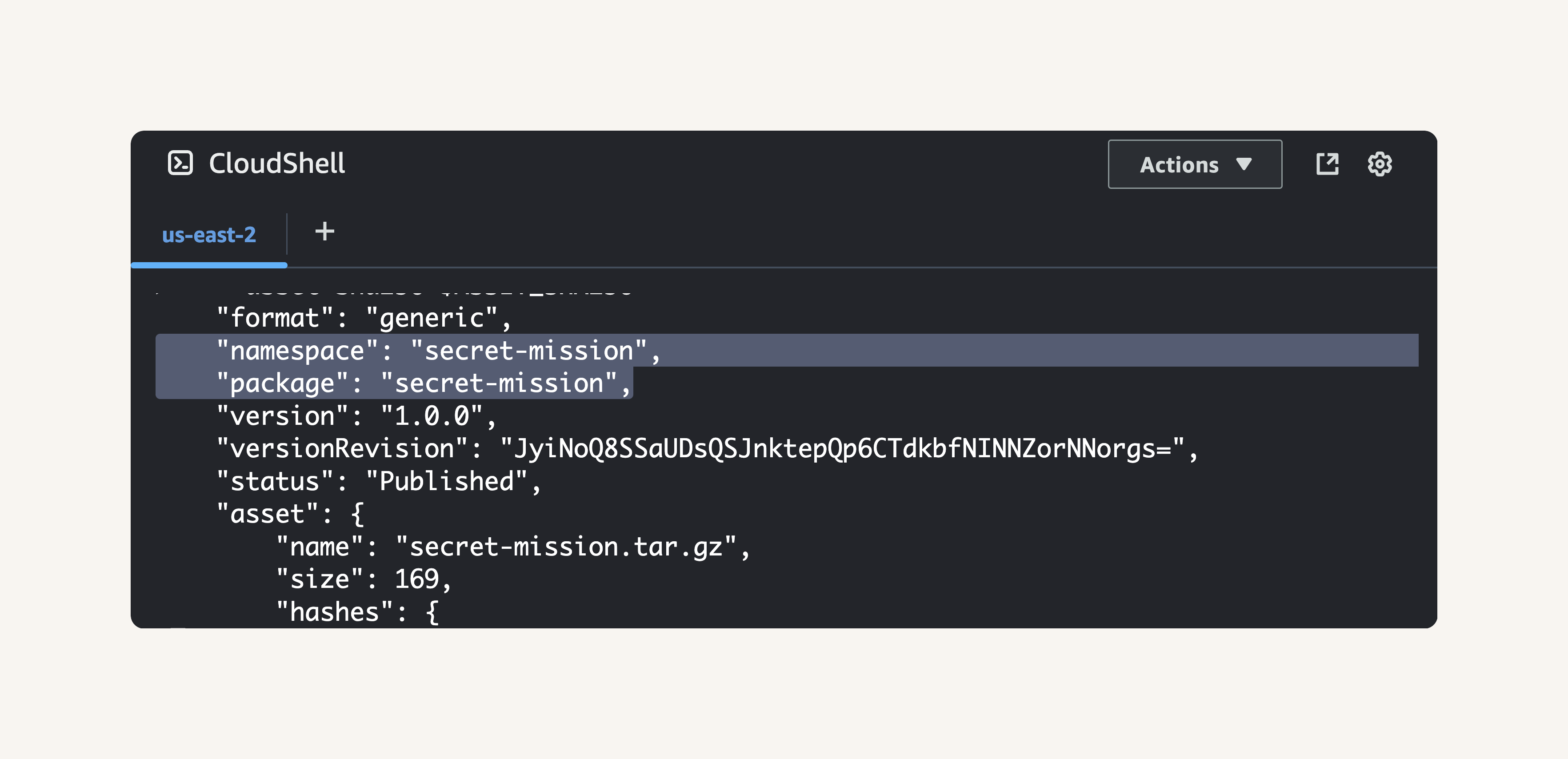1568x759 pixels.
Task: Click the "status" key text
Action: [x=275, y=481]
